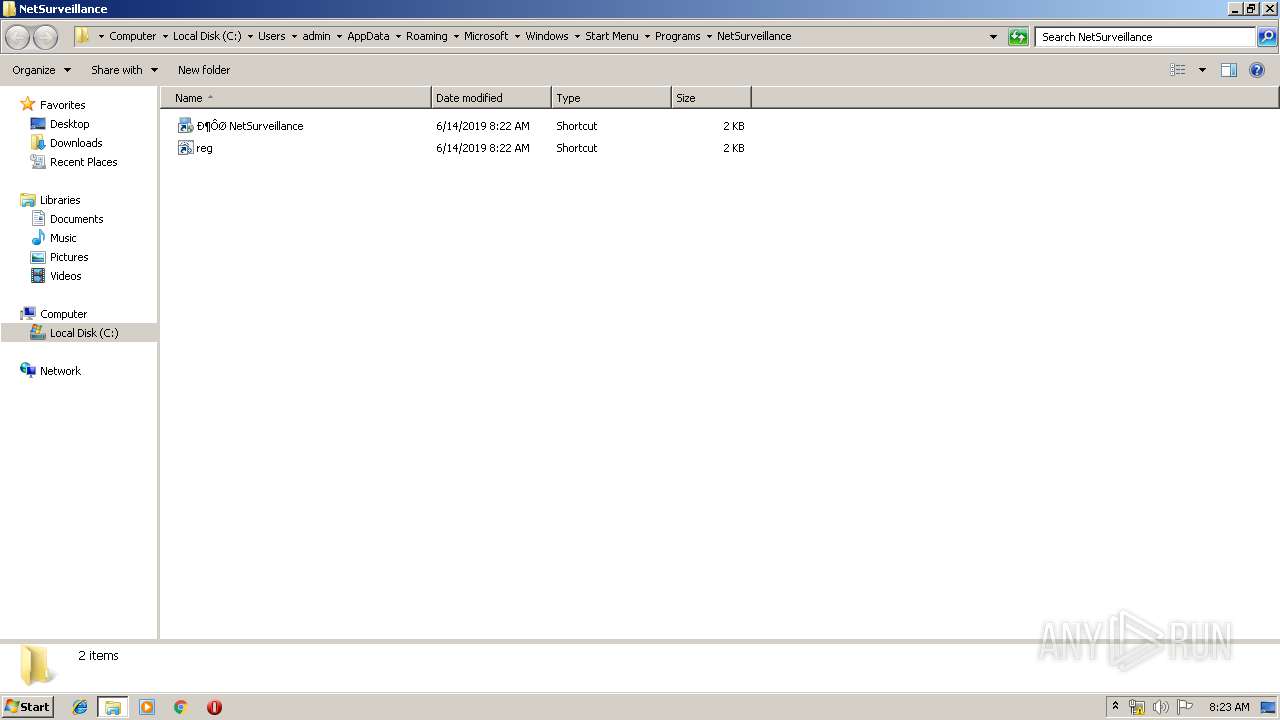Screen dimensions: 1280x720
Task: Open Network in the navigation pane
Action: (60, 371)
